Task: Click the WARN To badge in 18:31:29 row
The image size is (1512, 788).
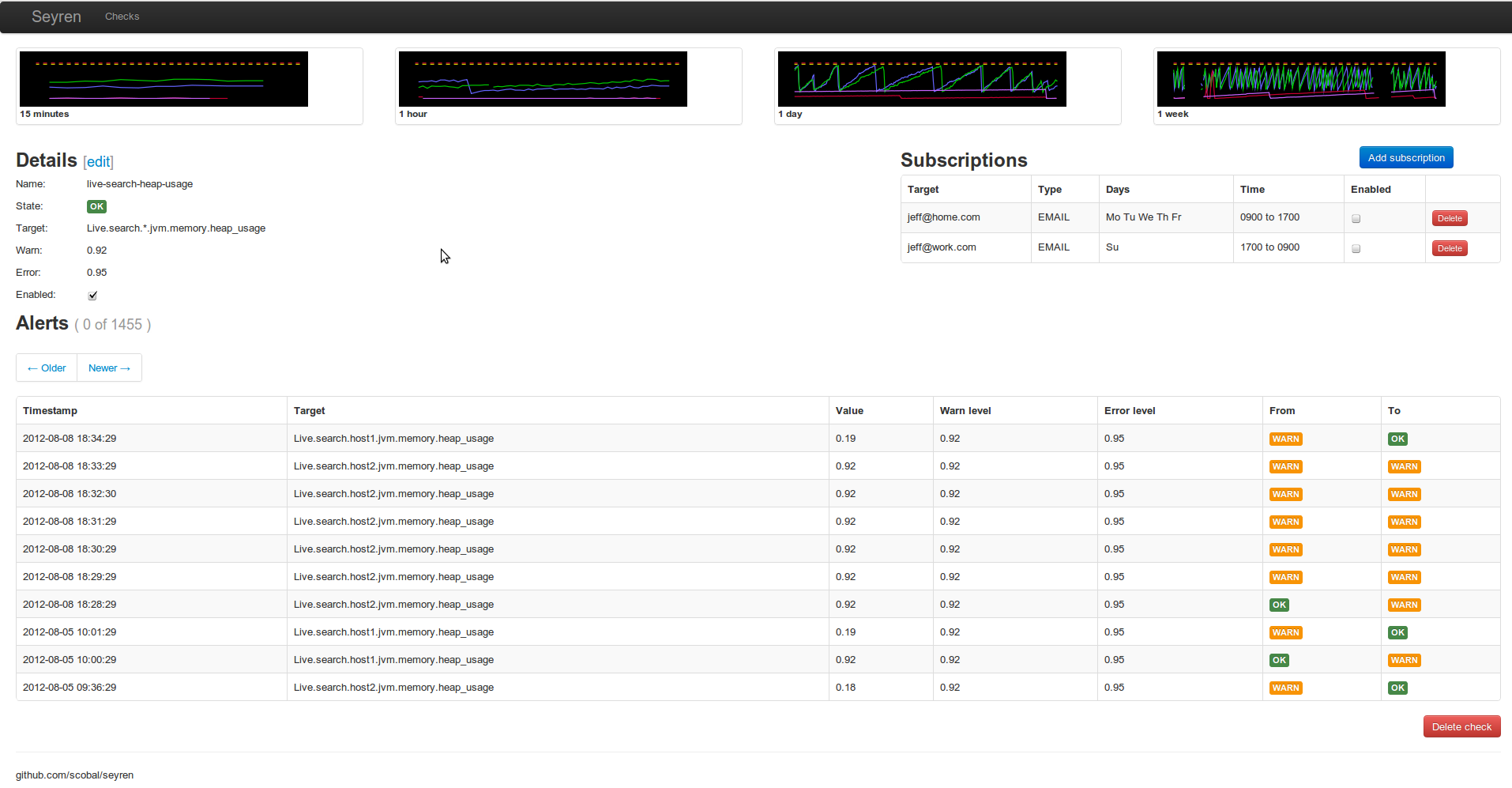Action: [x=1404, y=522]
